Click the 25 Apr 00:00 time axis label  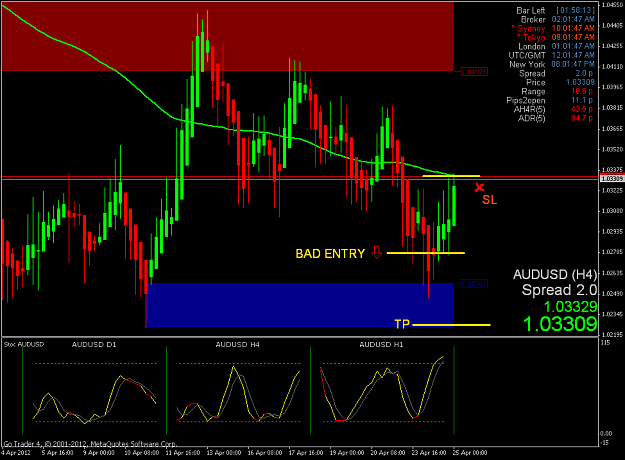(470, 453)
